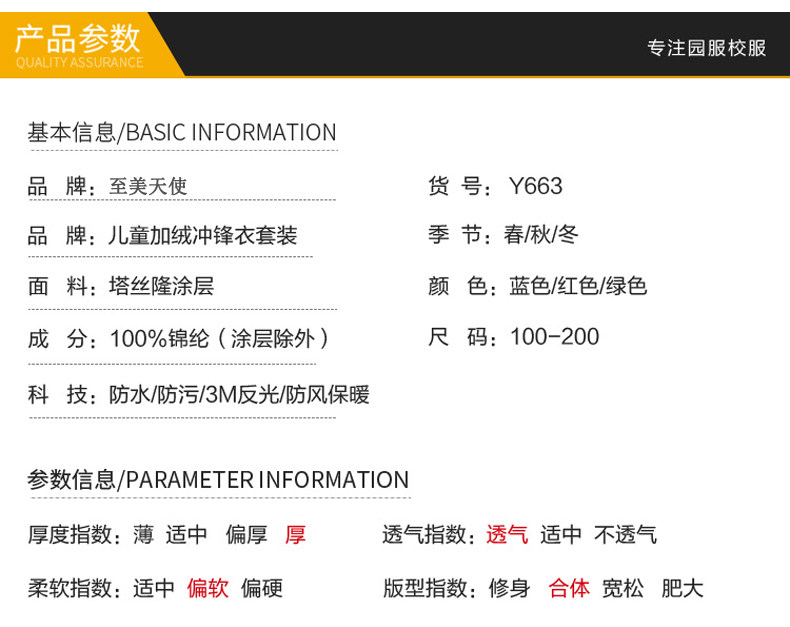The width and height of the screenshot is (790, 627).
Task: Choose the 不透气 breathability option
Action: pos(625,535)
